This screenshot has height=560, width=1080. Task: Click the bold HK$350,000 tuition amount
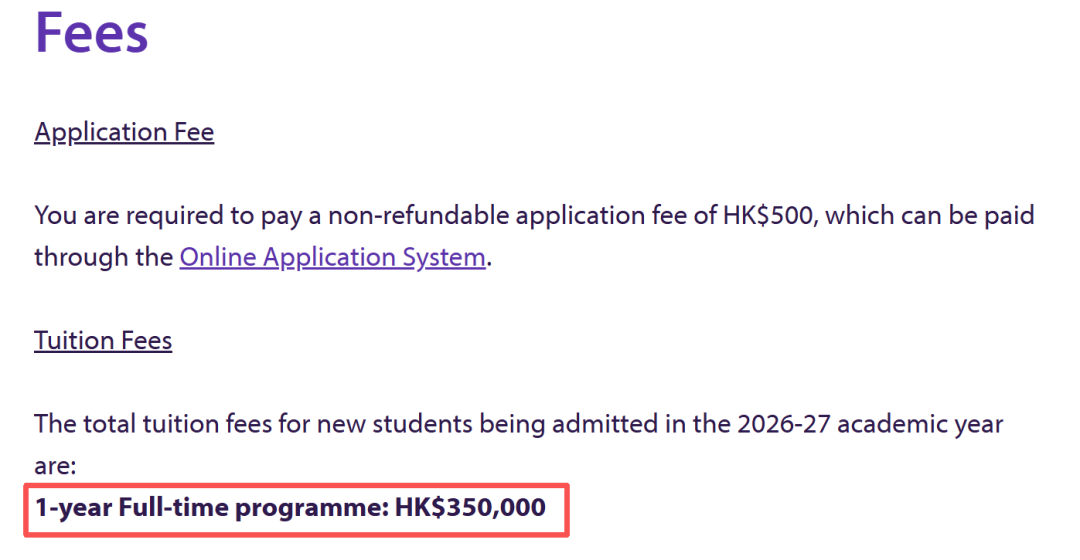click(470, 508)
